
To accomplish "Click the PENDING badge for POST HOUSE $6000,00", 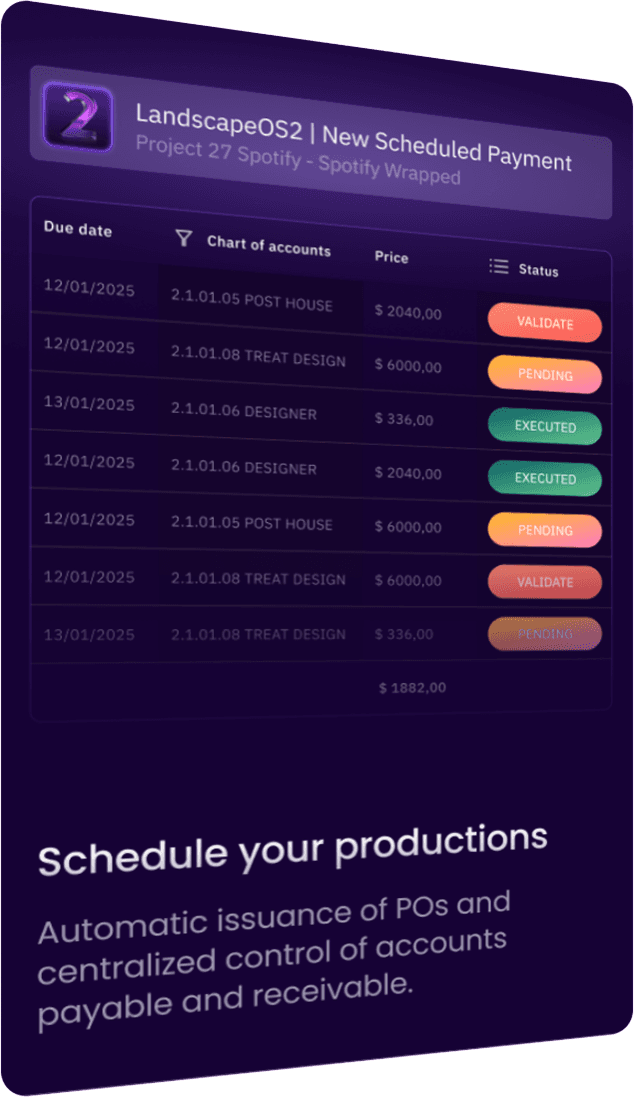I will 544,530.
